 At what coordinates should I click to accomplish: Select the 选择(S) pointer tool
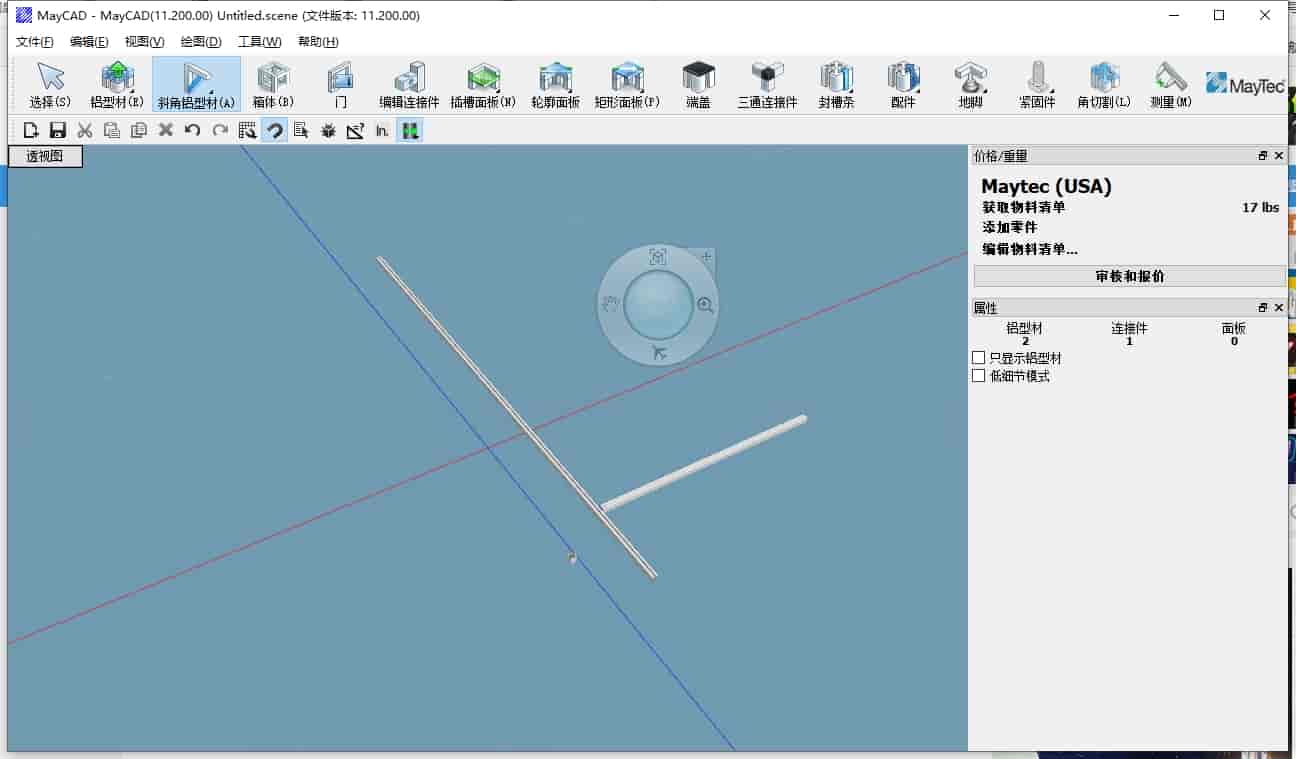[50, 84]
